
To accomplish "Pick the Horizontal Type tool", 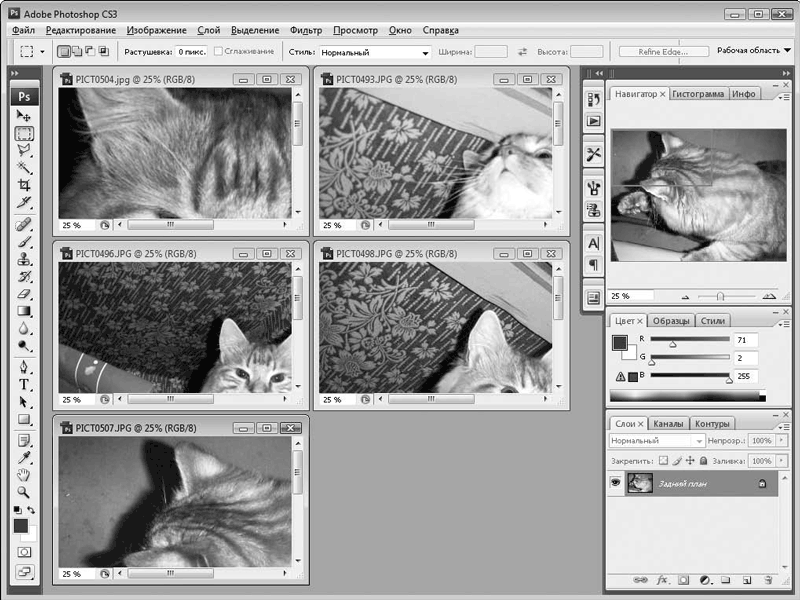I will point(24,384).
